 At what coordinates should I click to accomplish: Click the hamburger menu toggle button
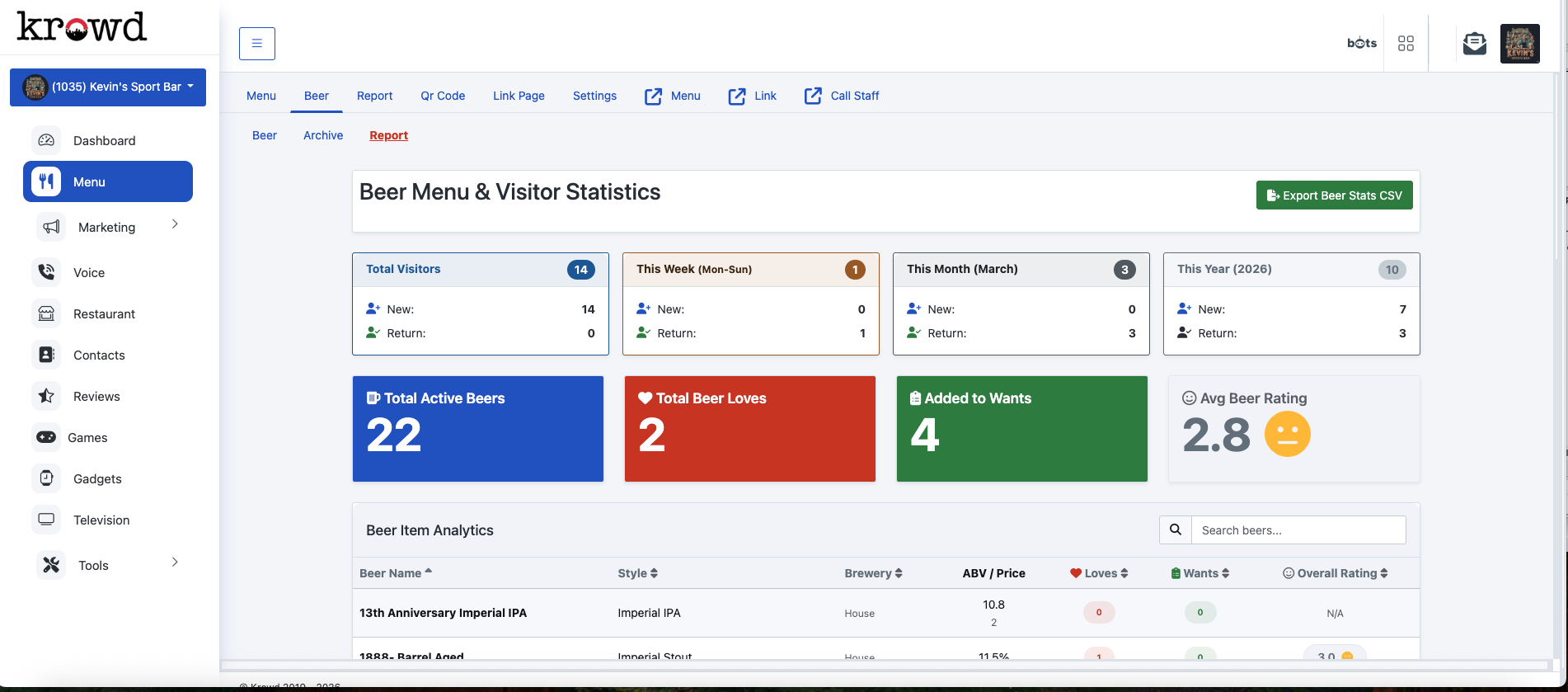(x=256, y=44)
